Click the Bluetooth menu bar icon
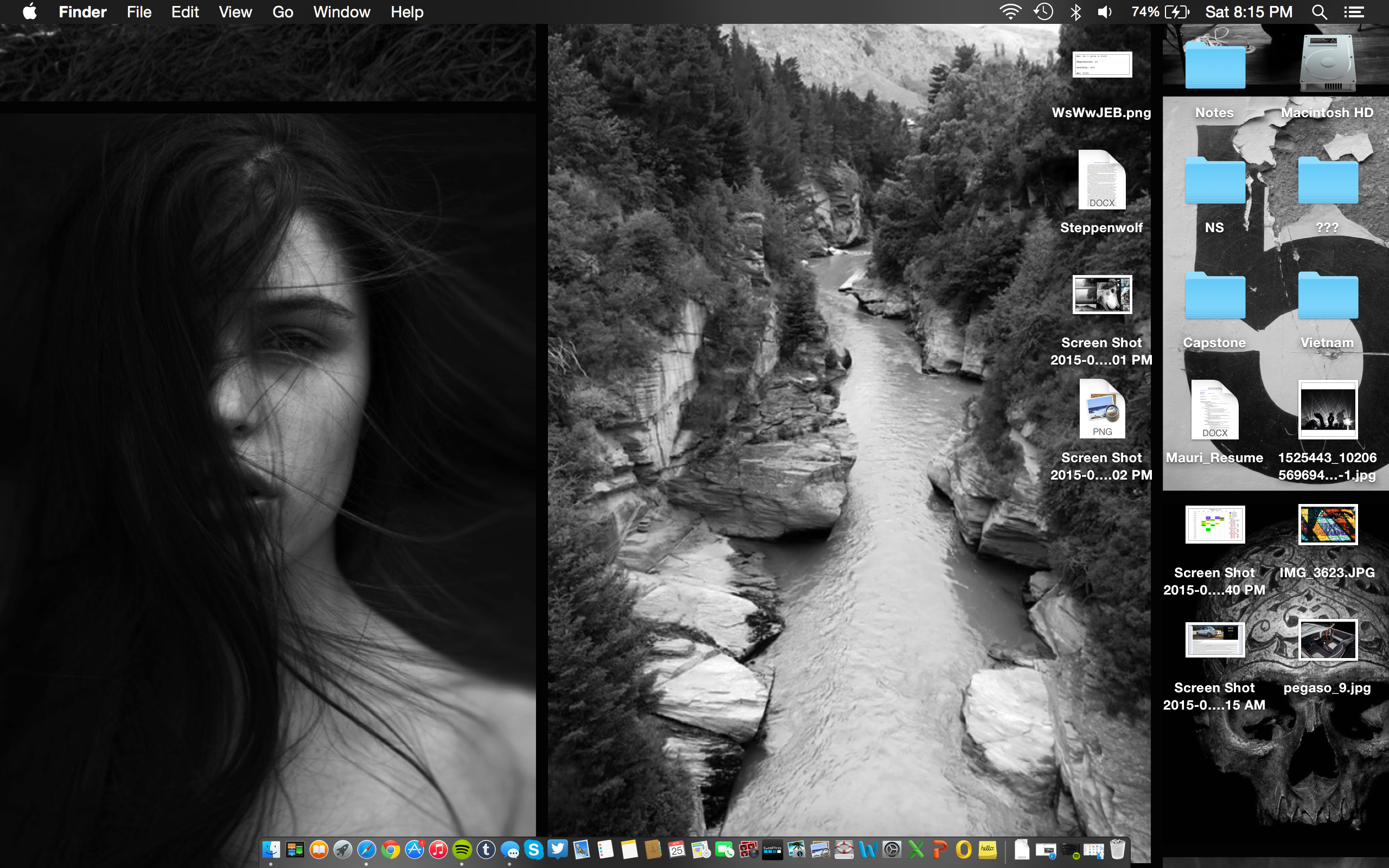 pyautogui.click(x=1075, y=11)
